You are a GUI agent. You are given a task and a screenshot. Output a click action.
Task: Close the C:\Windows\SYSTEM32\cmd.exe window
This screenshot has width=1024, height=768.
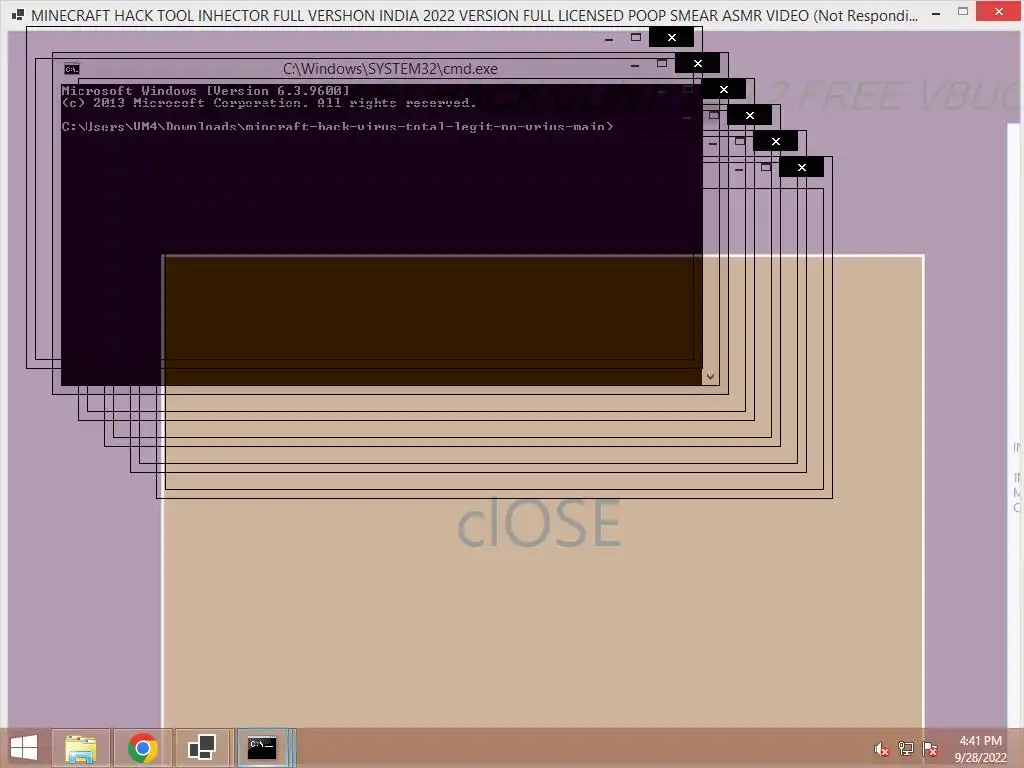pos(697,63)
